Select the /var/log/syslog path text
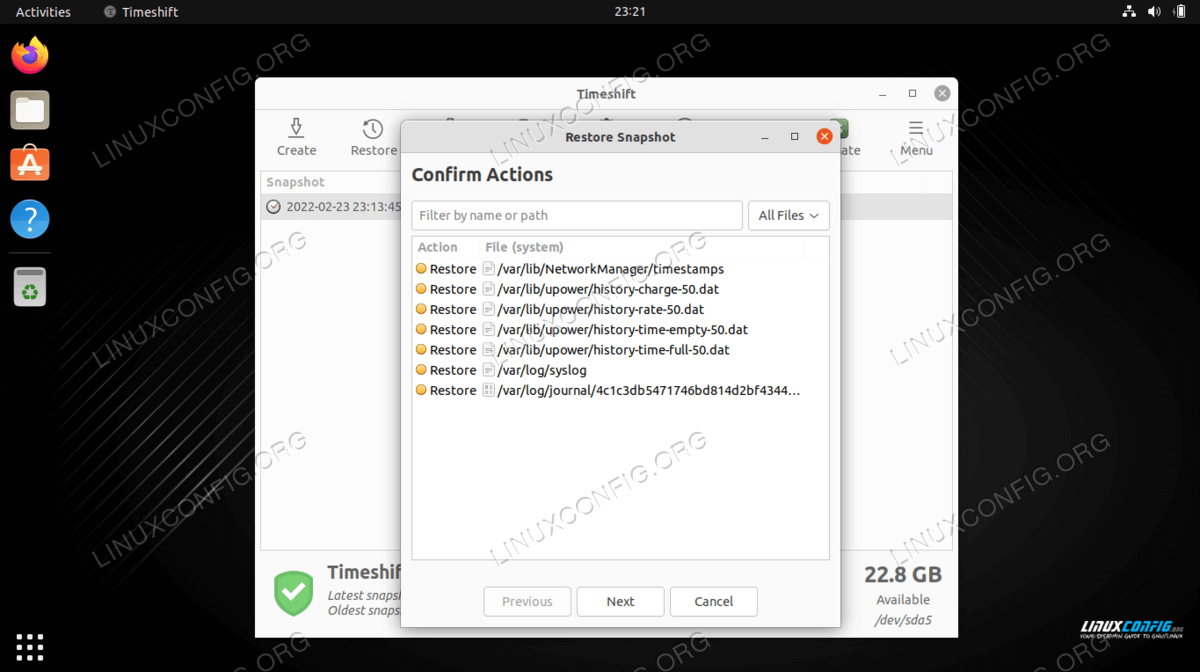Screen dimensions: 1200x672 [x=542, y=370]
